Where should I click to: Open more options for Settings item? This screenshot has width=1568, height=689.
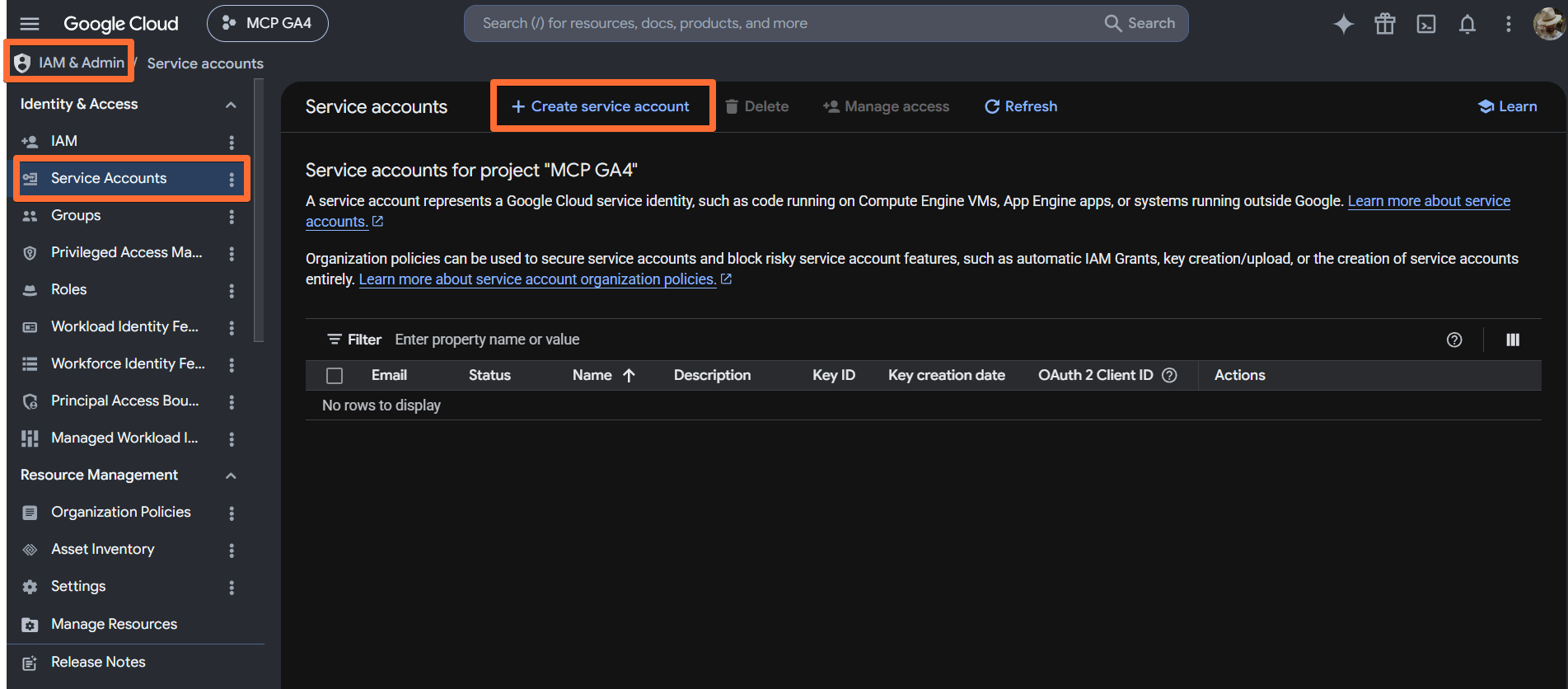pyautogui.click(x=232, y=587)
